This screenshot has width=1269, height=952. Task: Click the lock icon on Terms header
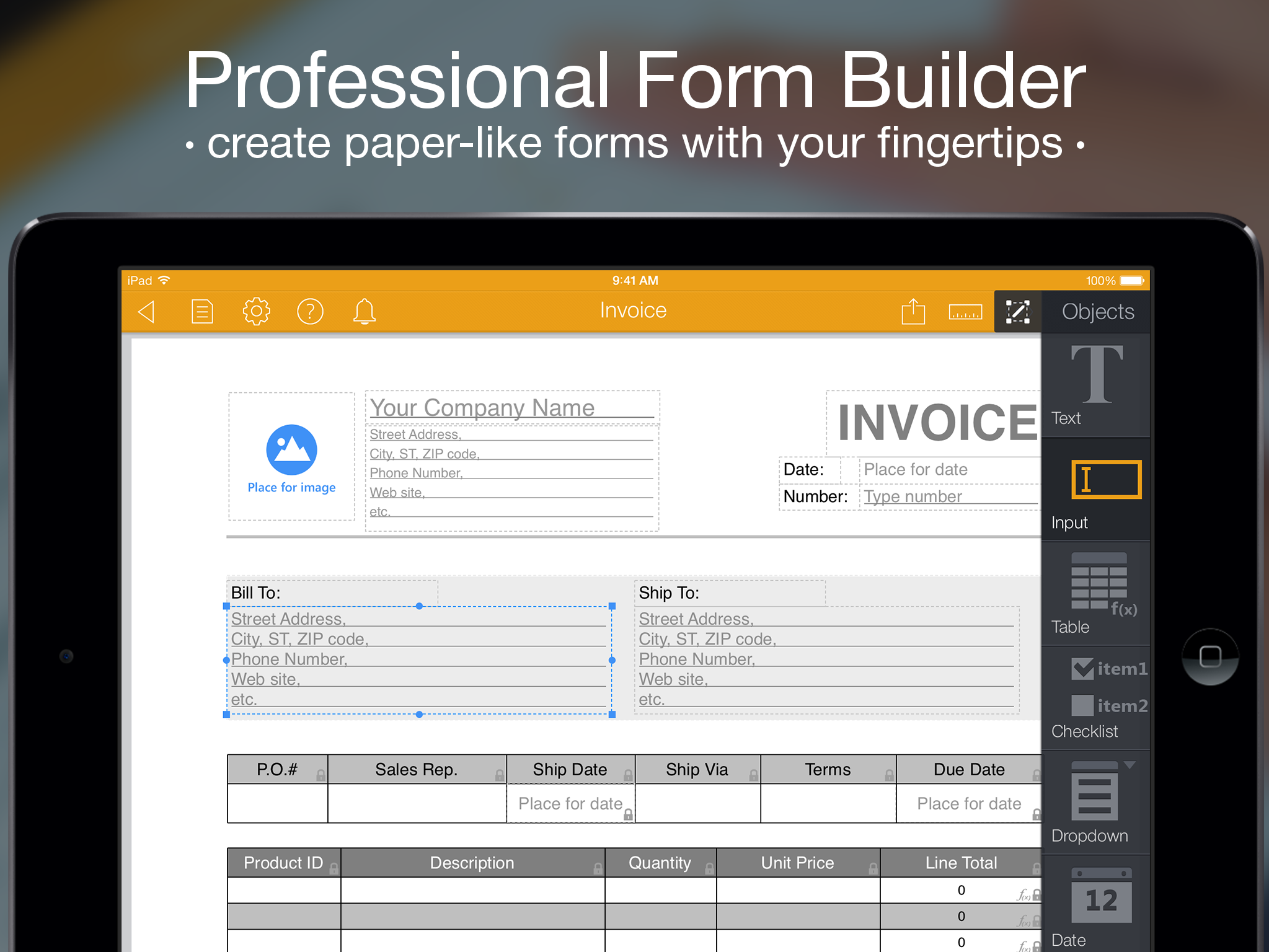[x=889, y=775]
